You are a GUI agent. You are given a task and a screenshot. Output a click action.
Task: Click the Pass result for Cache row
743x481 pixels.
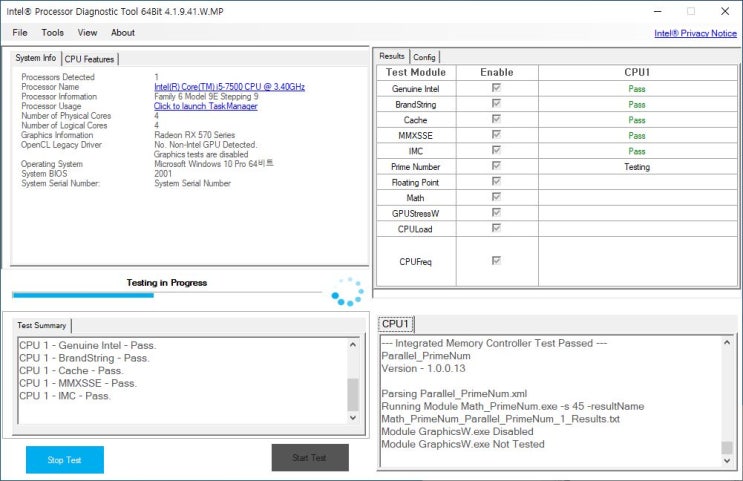[x=637, y=120]
